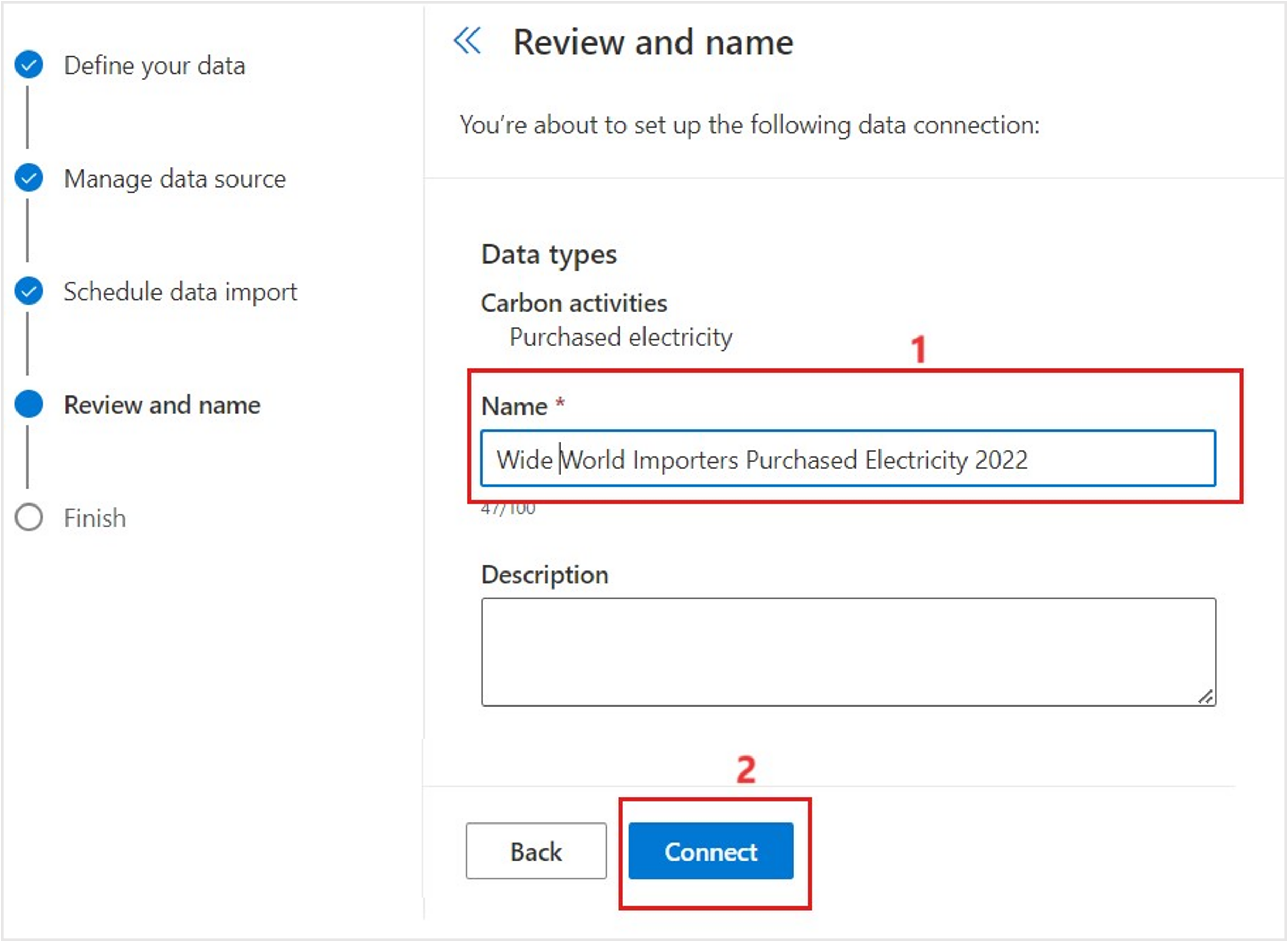Click the Define your data checkmark icon
1288x942 pixels.
28,64
